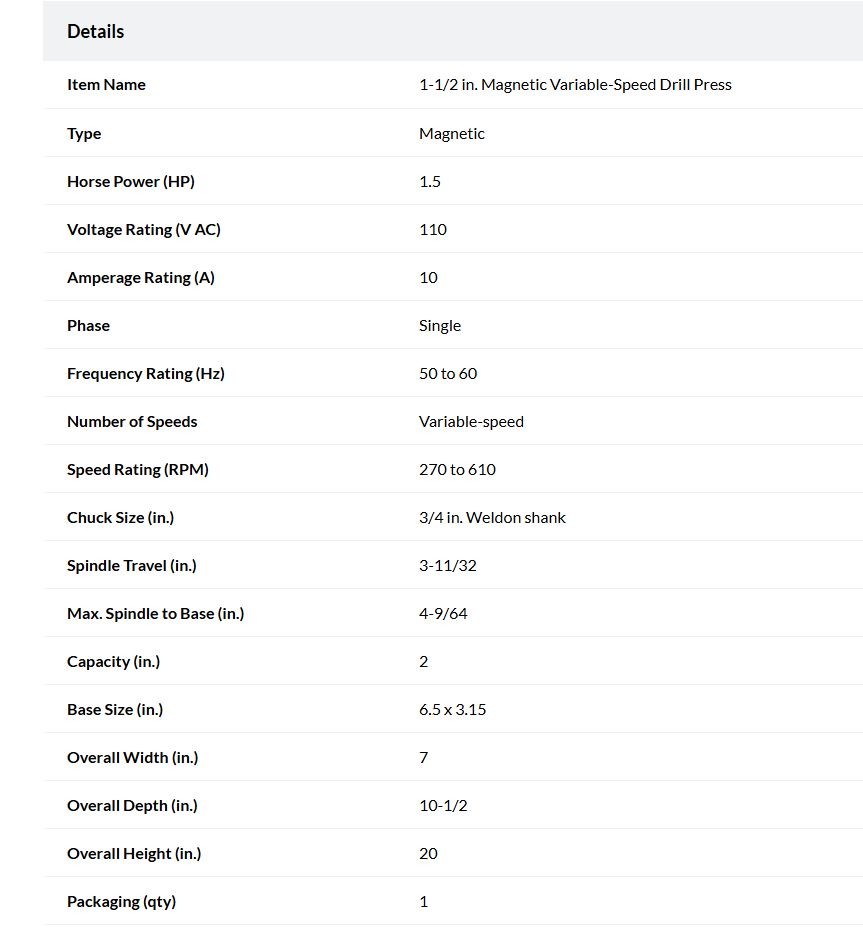
Task: Click the Overall Height (in.) label
Action: click(134, 854)
